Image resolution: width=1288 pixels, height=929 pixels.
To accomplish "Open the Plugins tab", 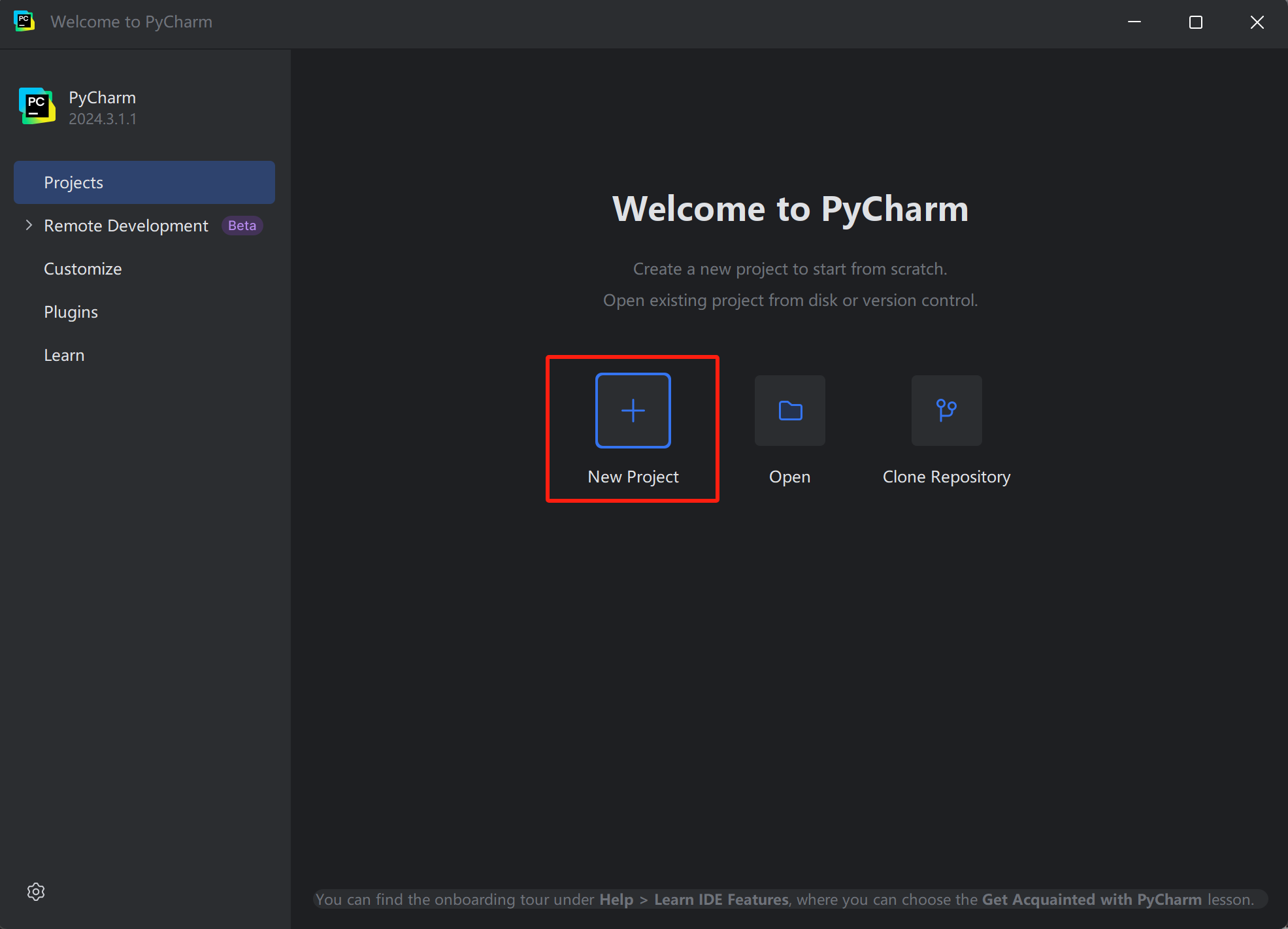I will tap(71, 312).
